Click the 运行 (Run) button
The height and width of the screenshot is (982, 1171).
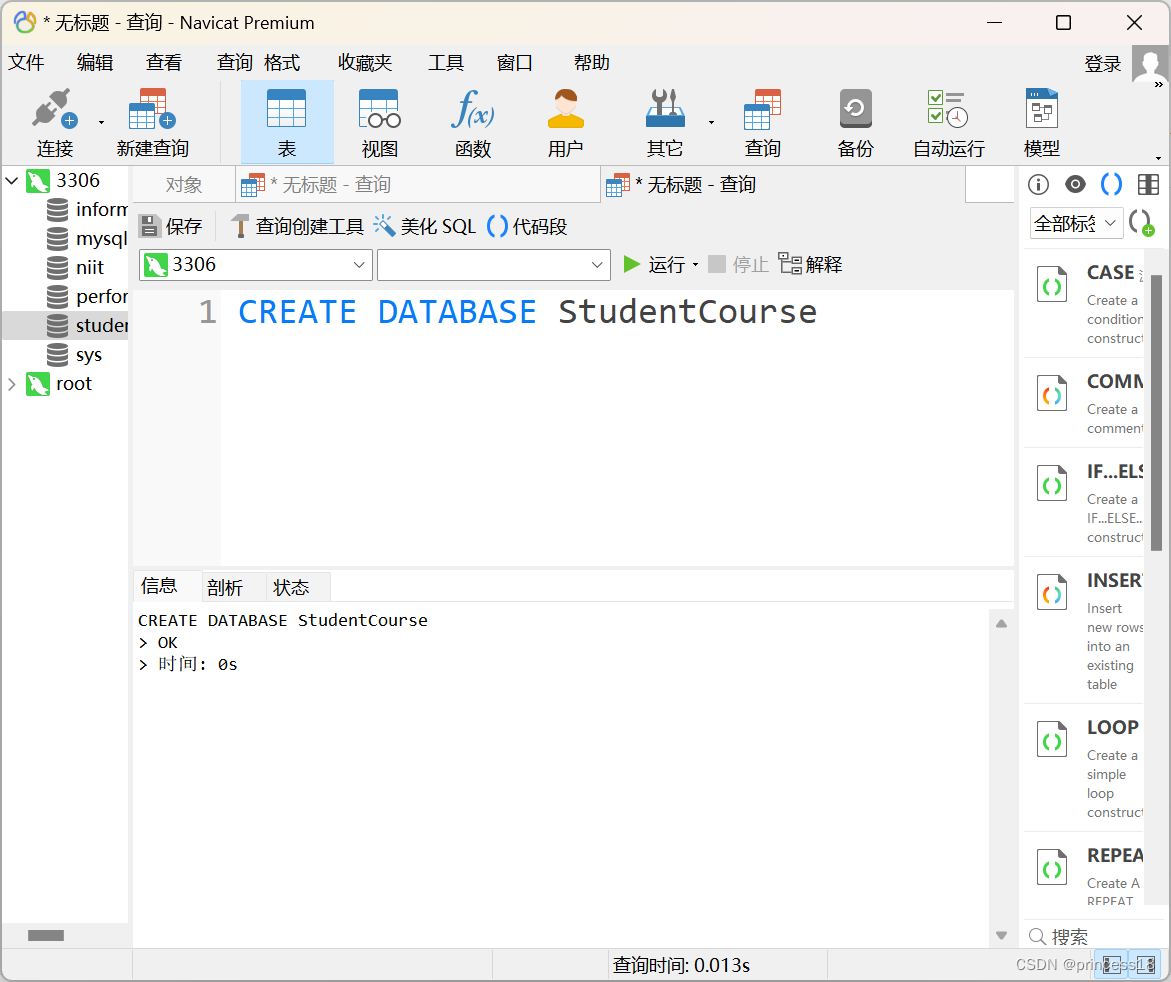[x=655, y=264]
